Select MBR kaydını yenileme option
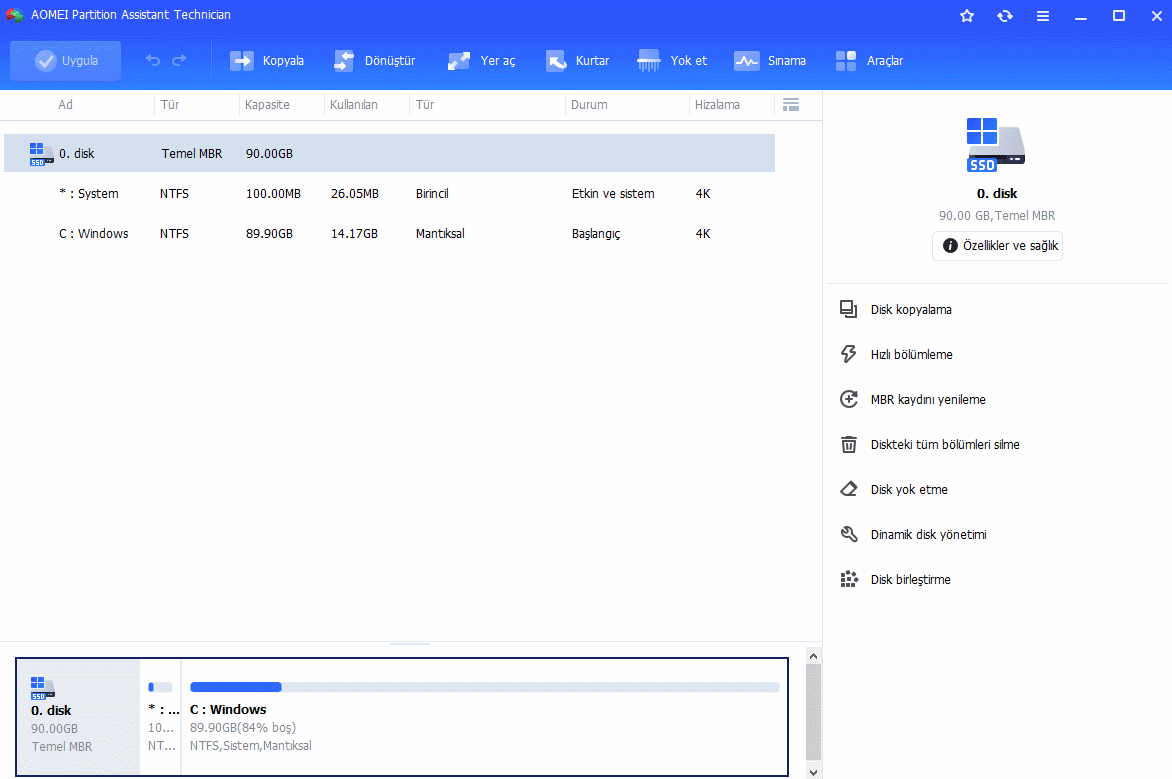The width and height of the screenshot is (1172, 779). tap(927, 400)
